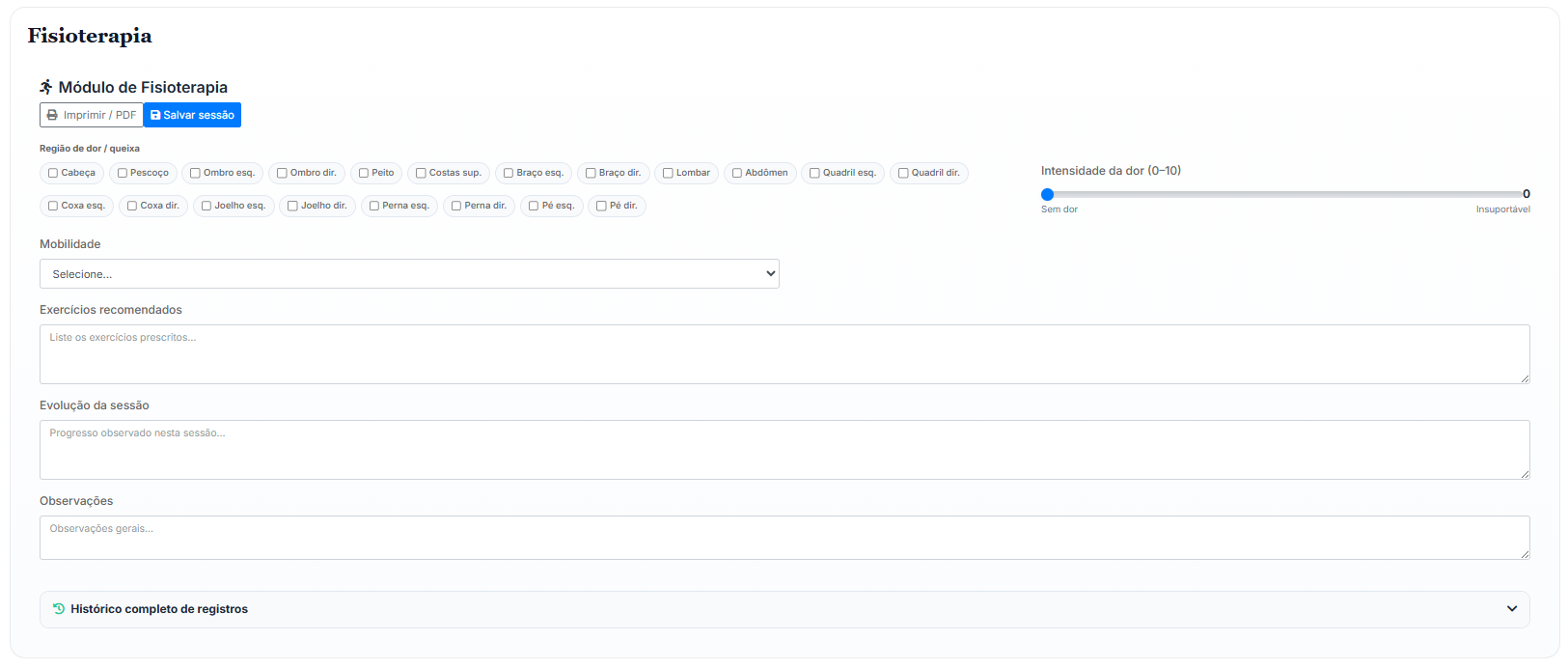Viewport: 1568px width, 669px height.
Task: Click the history clock icon beside Histórico completo
Action: click(x=59, y=609)
